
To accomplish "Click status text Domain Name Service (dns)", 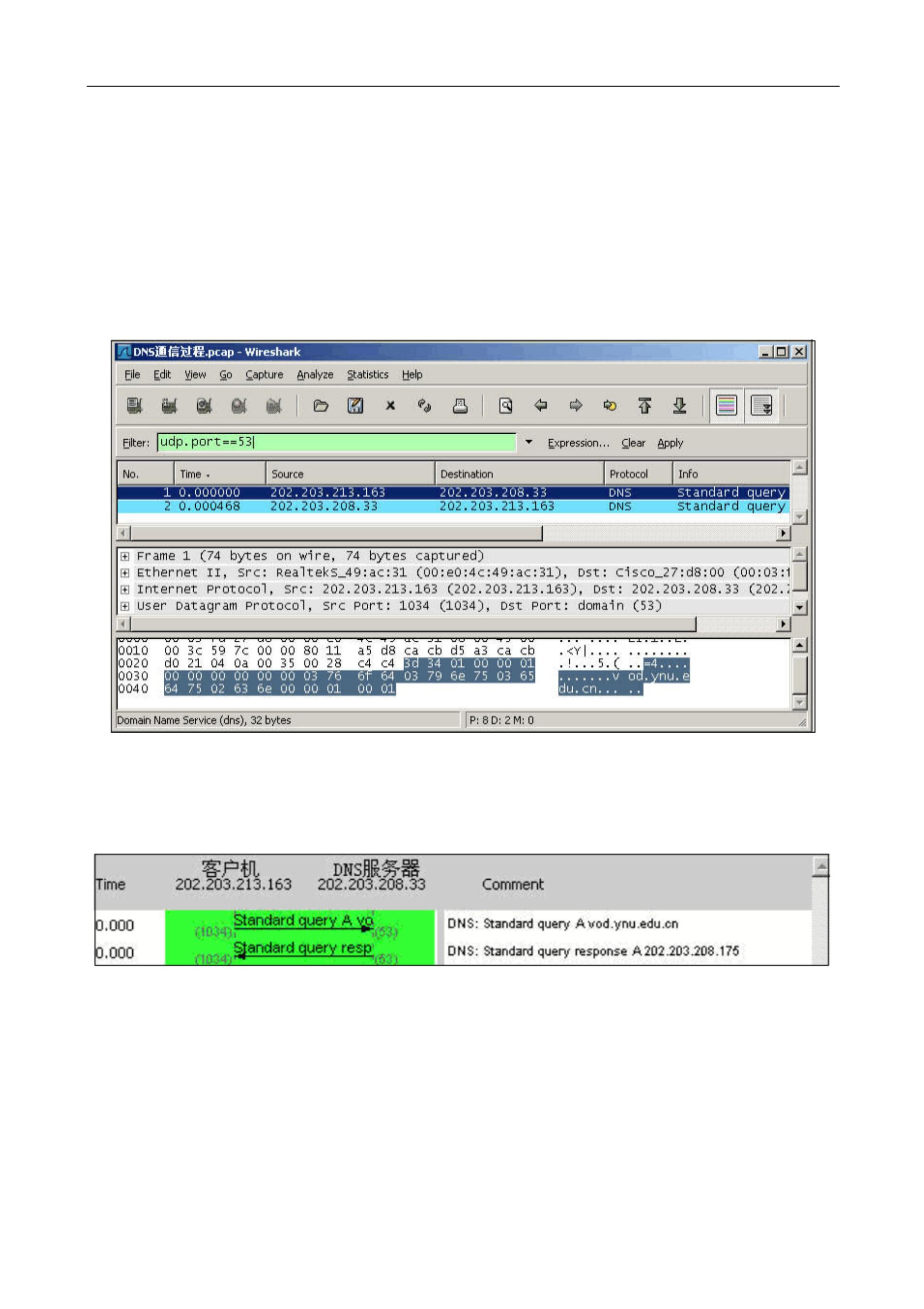I will 204,720.
